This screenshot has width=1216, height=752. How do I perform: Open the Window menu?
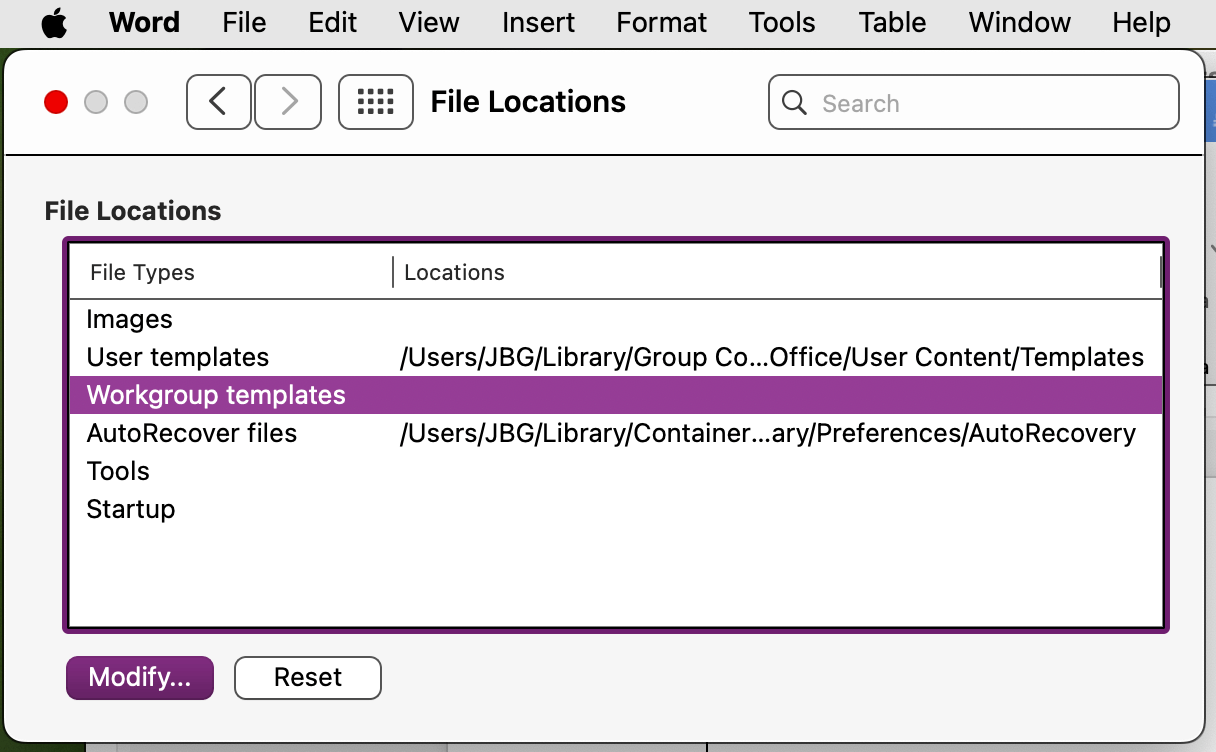point(1019,23)
